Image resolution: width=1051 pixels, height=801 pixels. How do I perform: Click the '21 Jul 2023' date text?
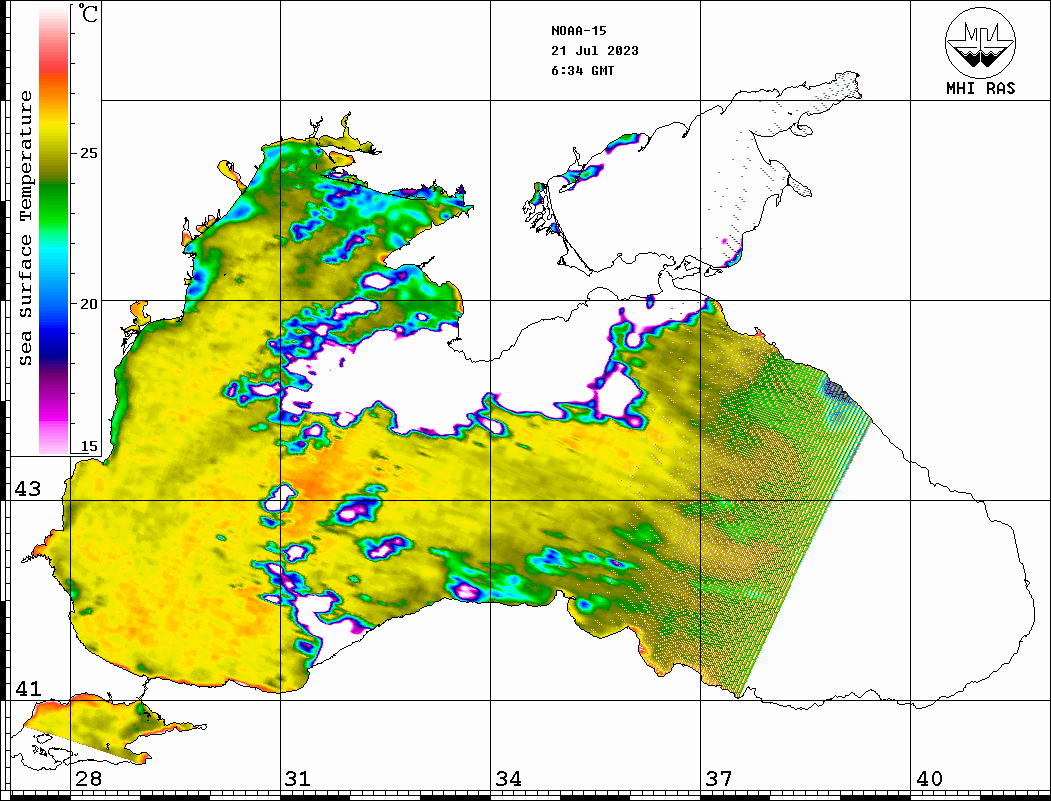(595, 51)
